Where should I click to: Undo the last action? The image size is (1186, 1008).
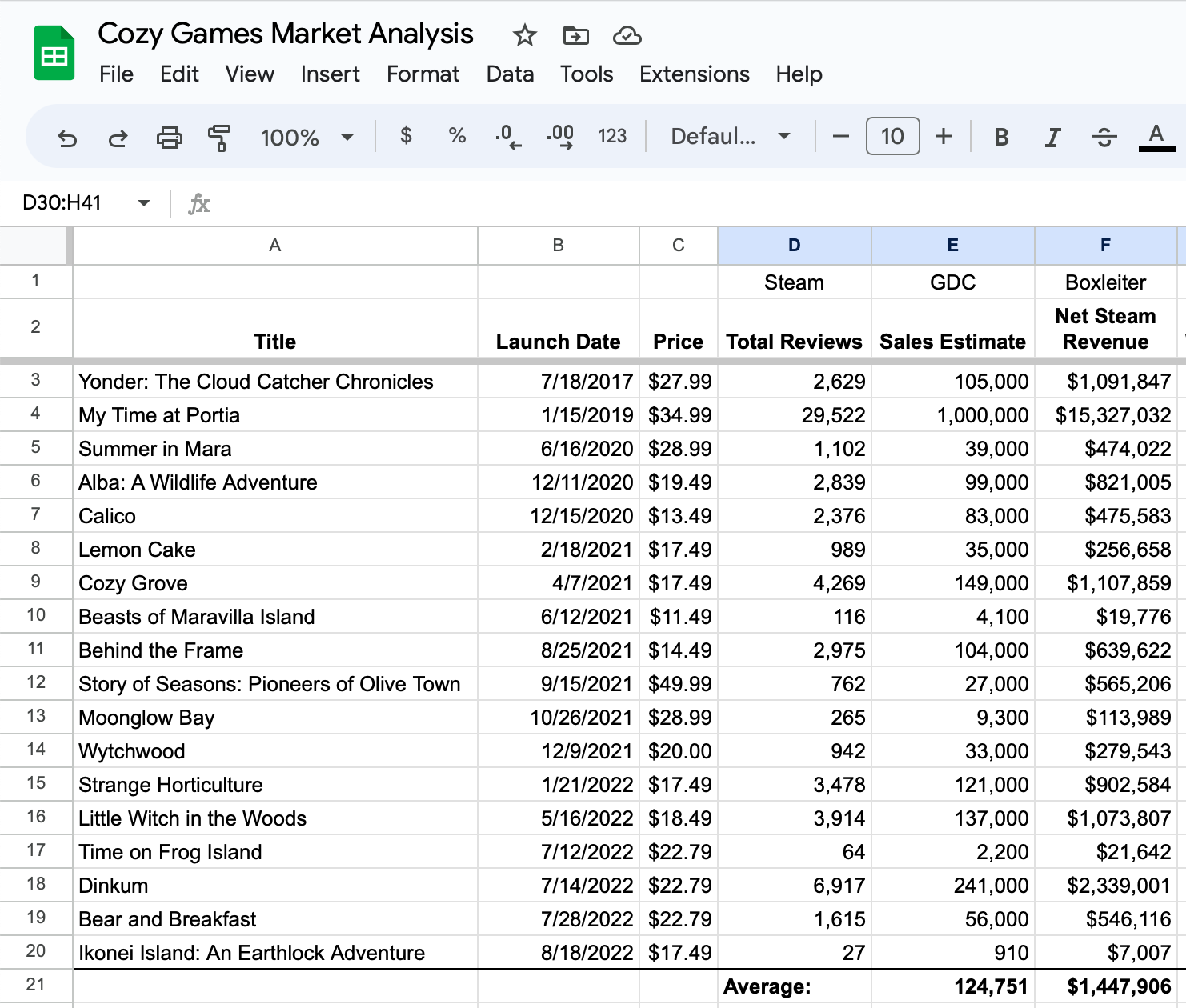pyautogui.click(x=68, y=136)
